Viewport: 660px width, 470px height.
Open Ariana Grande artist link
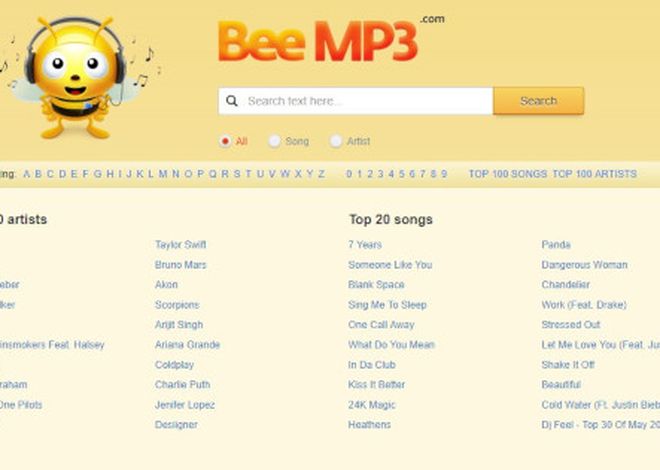click(x=187, y=345)
